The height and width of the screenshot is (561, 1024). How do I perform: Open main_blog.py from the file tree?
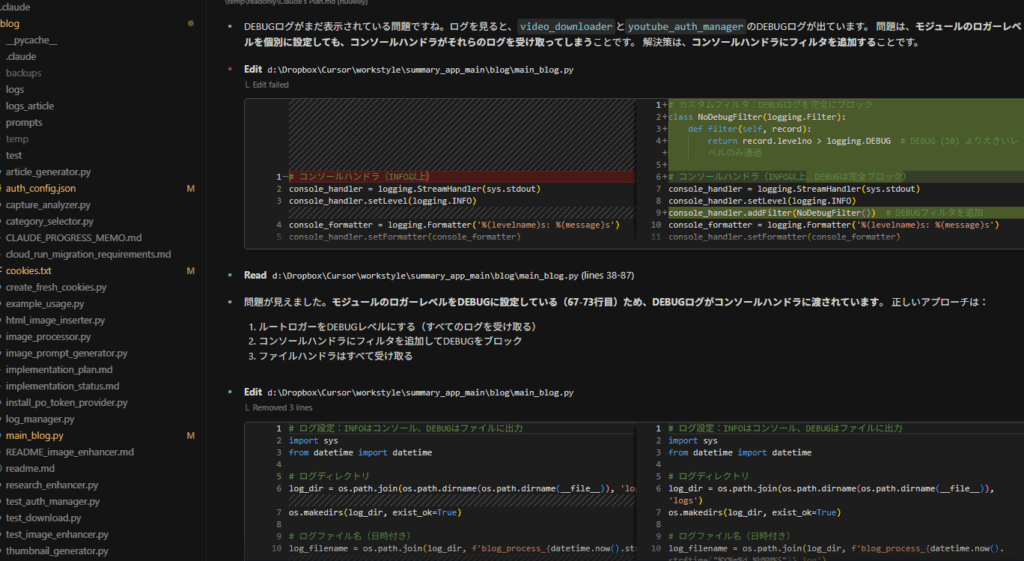coord(34,436)
